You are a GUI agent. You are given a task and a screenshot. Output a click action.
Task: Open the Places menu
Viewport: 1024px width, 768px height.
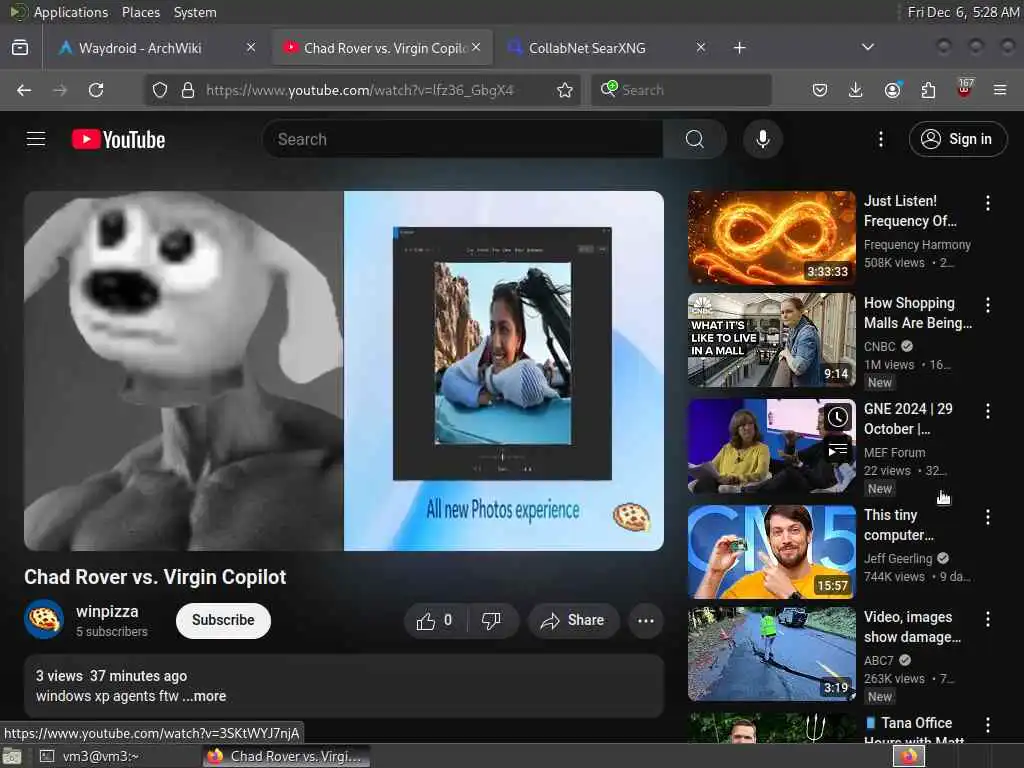coord(141,12)
